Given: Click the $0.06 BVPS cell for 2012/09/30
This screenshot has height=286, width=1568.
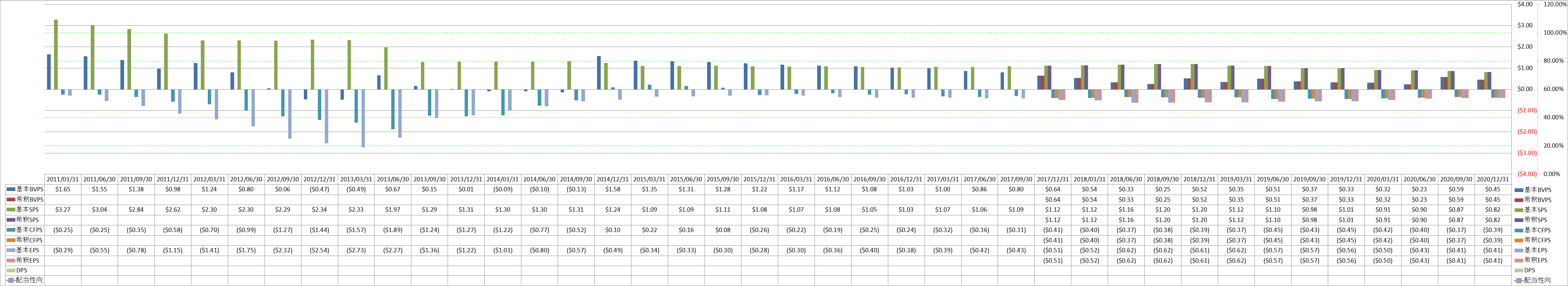Looking at the screenshot, I should pyautogui.click(x=283, y=189).
